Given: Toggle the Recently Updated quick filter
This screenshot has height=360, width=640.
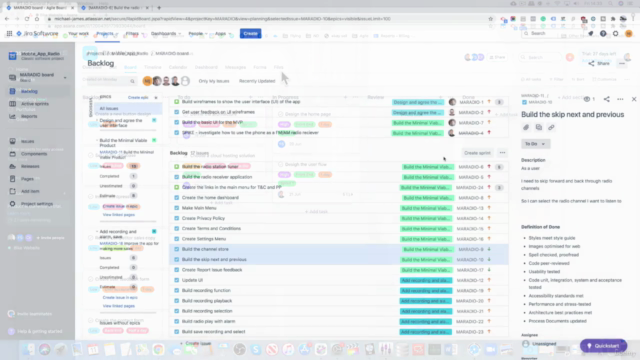Looking at the screenshot, I should (x=257, y=81).
